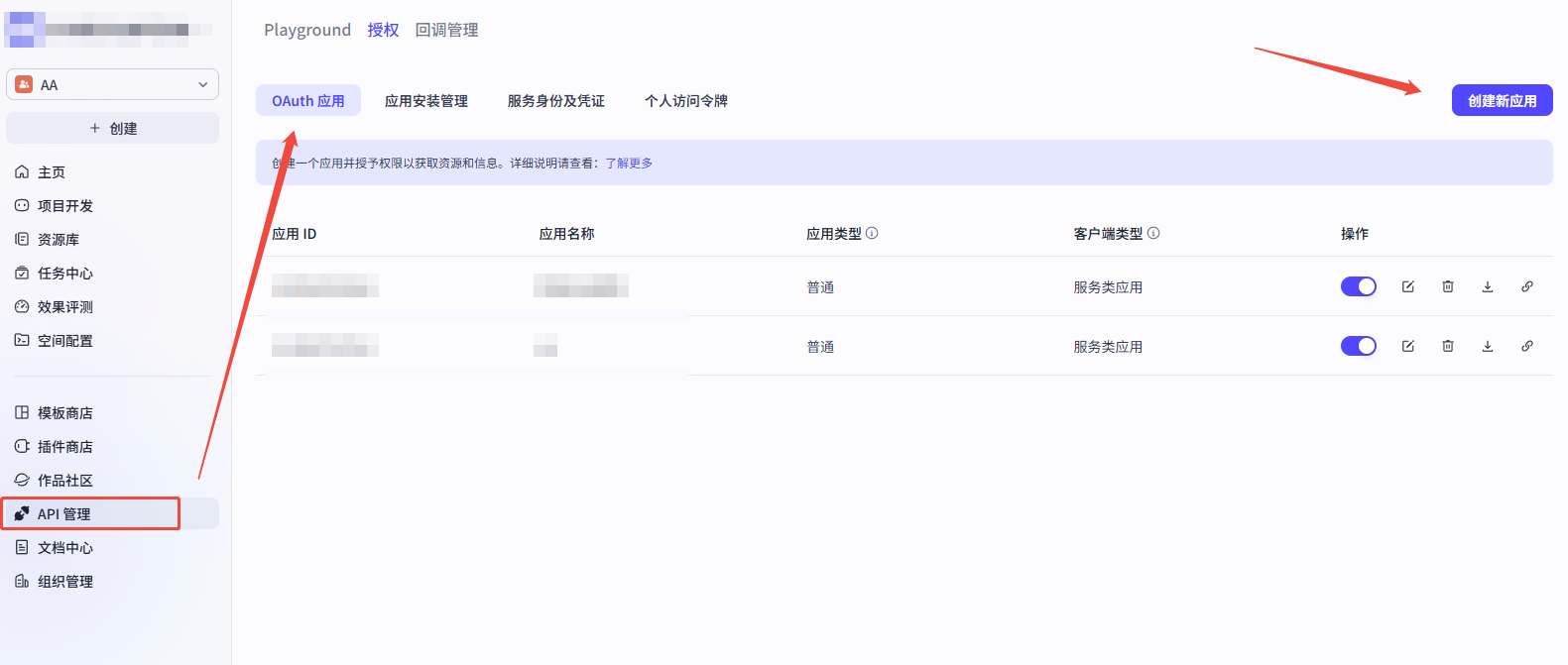Image resolution: width=1568 pixels, height=665 pixels.
Task: Switch to the 个人访问令牌 tab
Action: pyautogui.click(x=685, y=101)
